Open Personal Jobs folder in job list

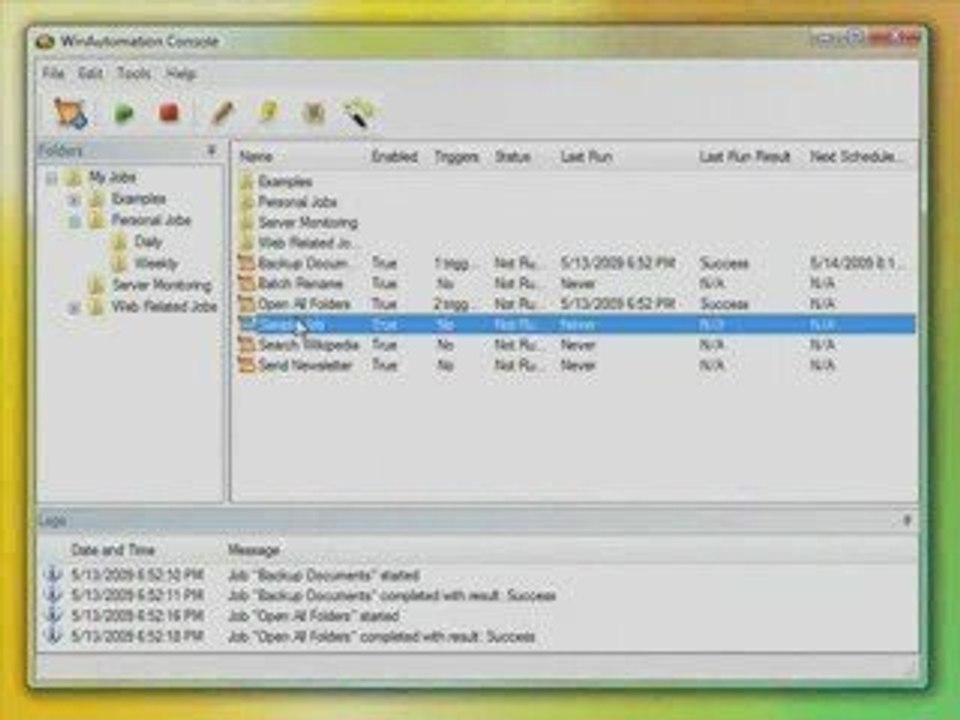pyautogui.click(x=298, y=202)
